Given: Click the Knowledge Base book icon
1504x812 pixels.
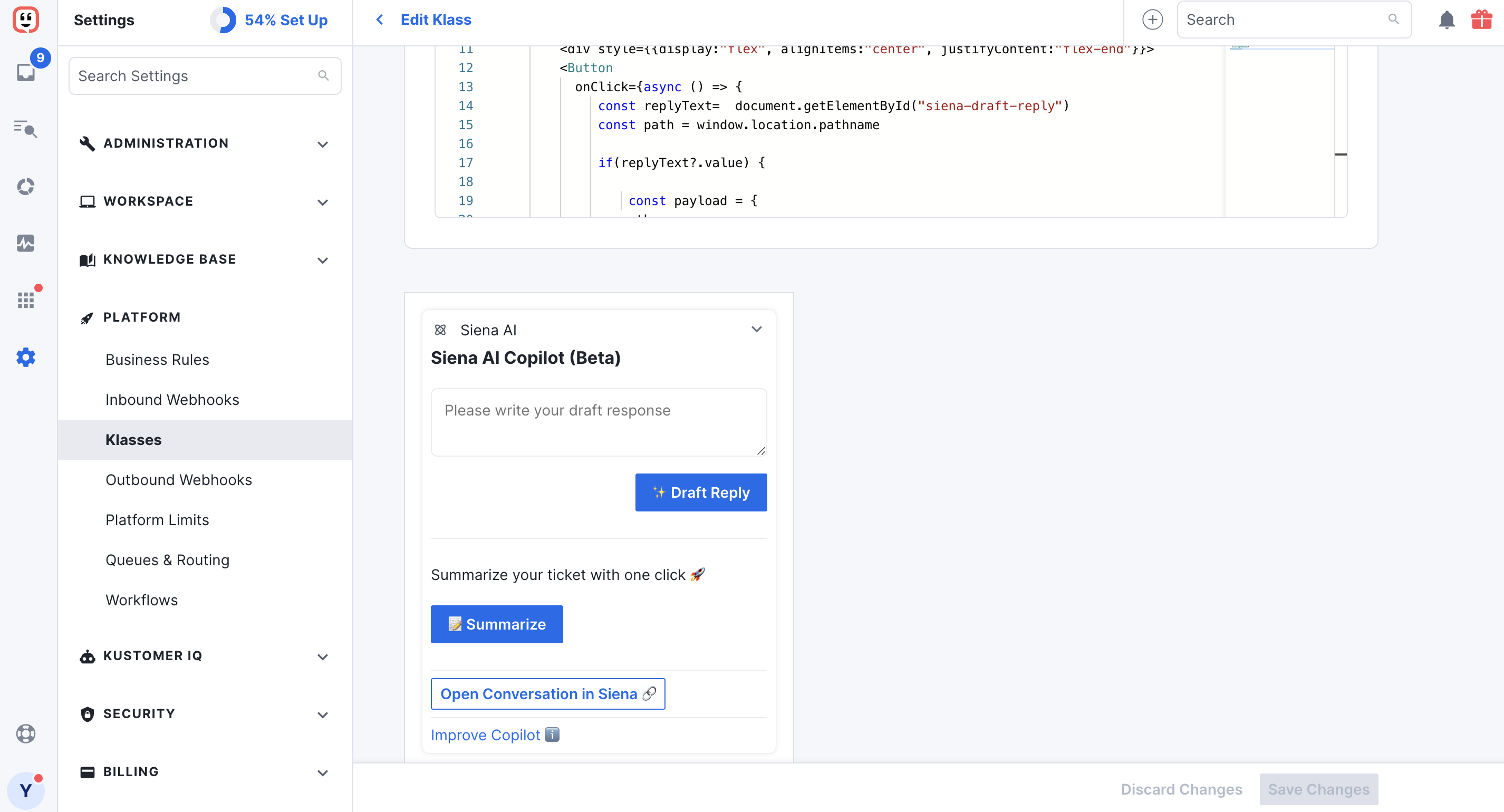Looking at the screenshot, I should coord(87,260).
